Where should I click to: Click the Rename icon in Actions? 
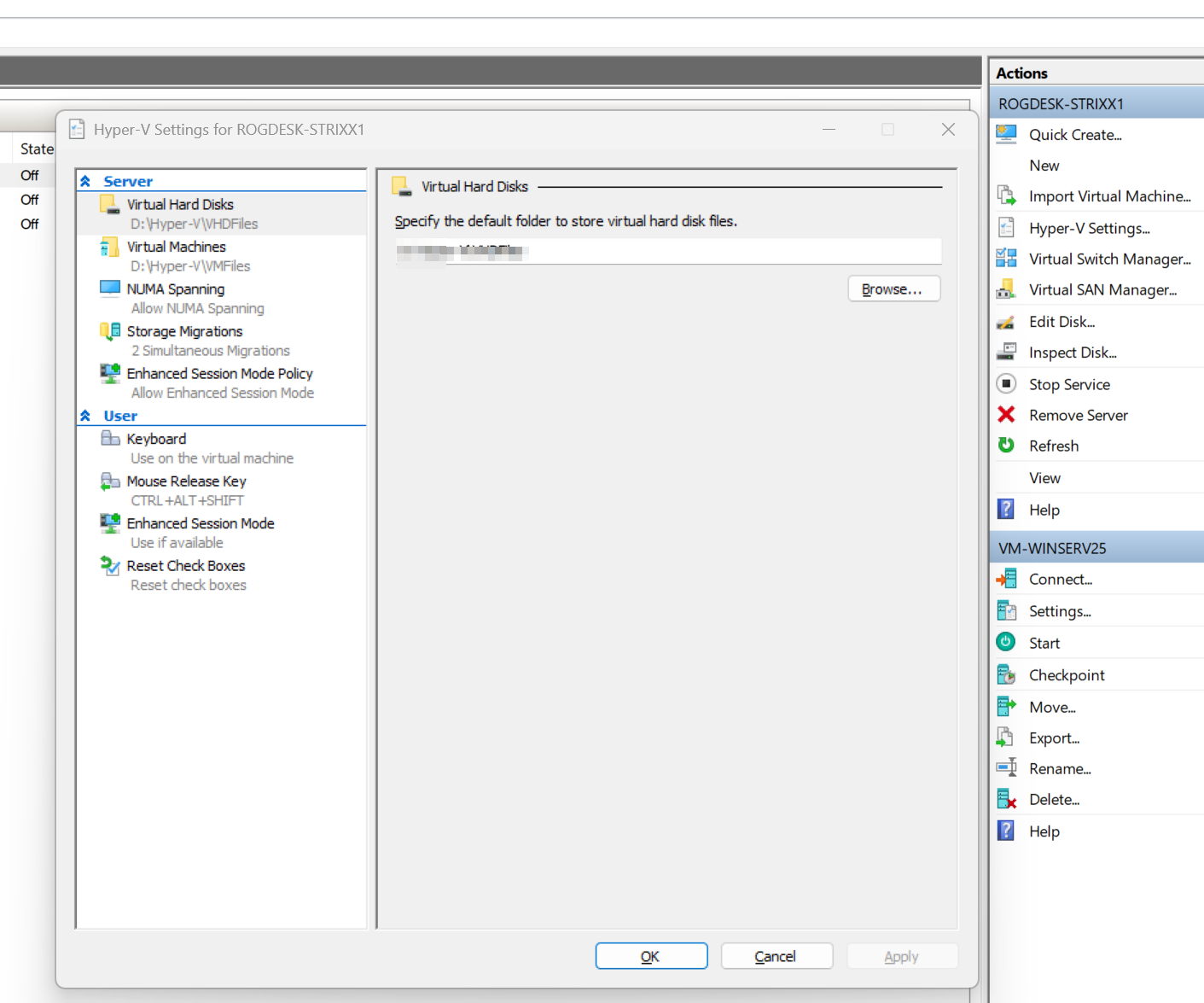(1006, 767)
